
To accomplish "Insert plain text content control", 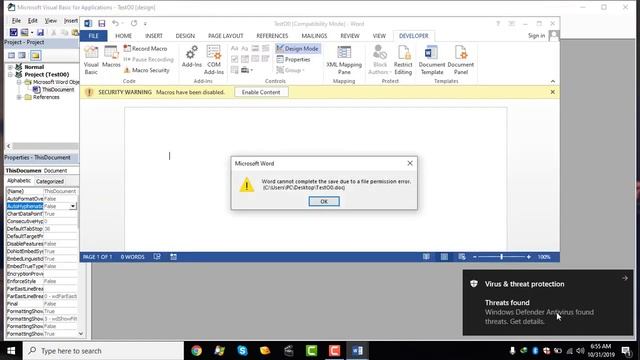I will (244, 49).
